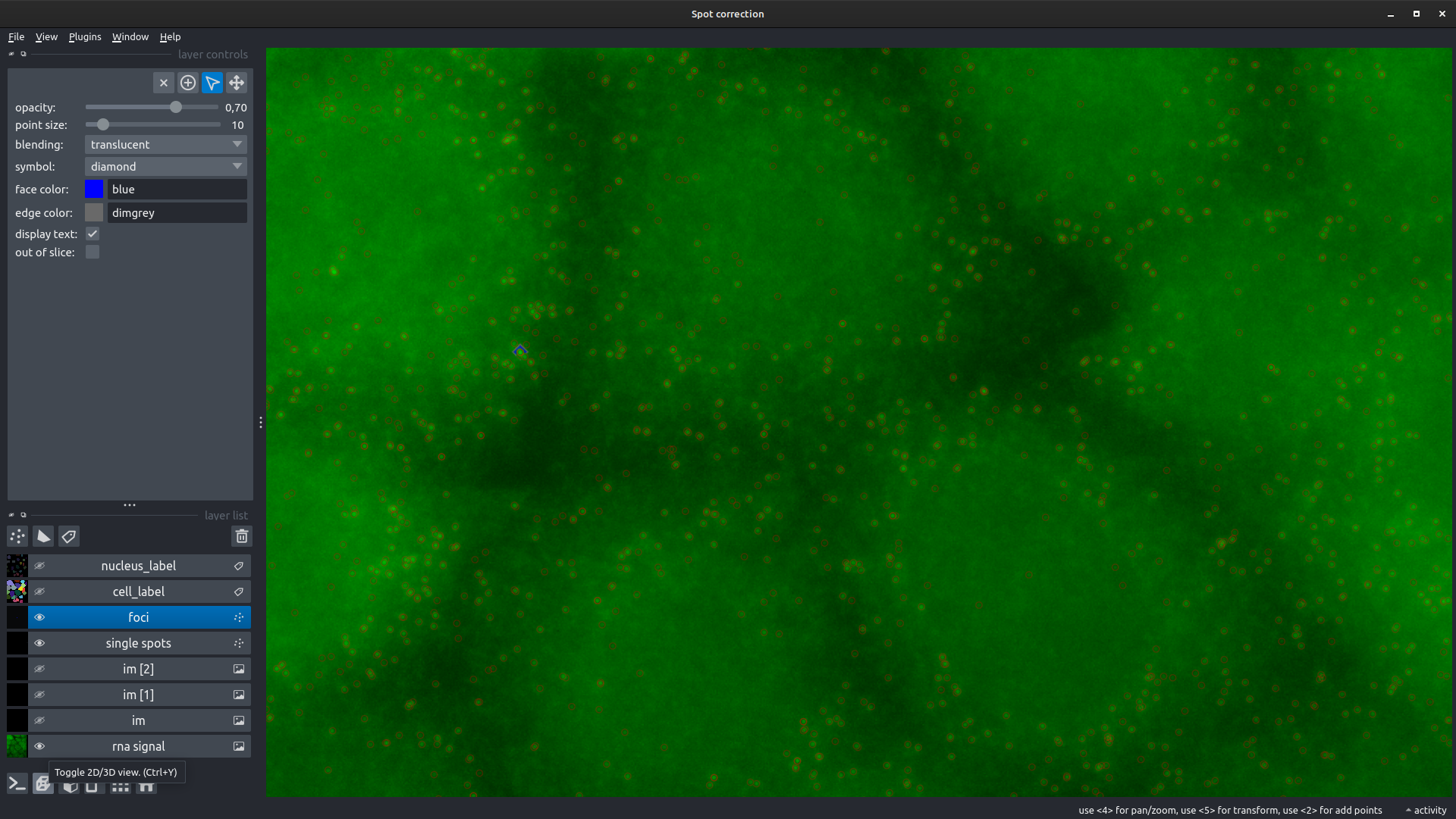Viewport: 1456px width, 819px height.
Task: Click the image type icon on im [1]
Action: point(239,695)
